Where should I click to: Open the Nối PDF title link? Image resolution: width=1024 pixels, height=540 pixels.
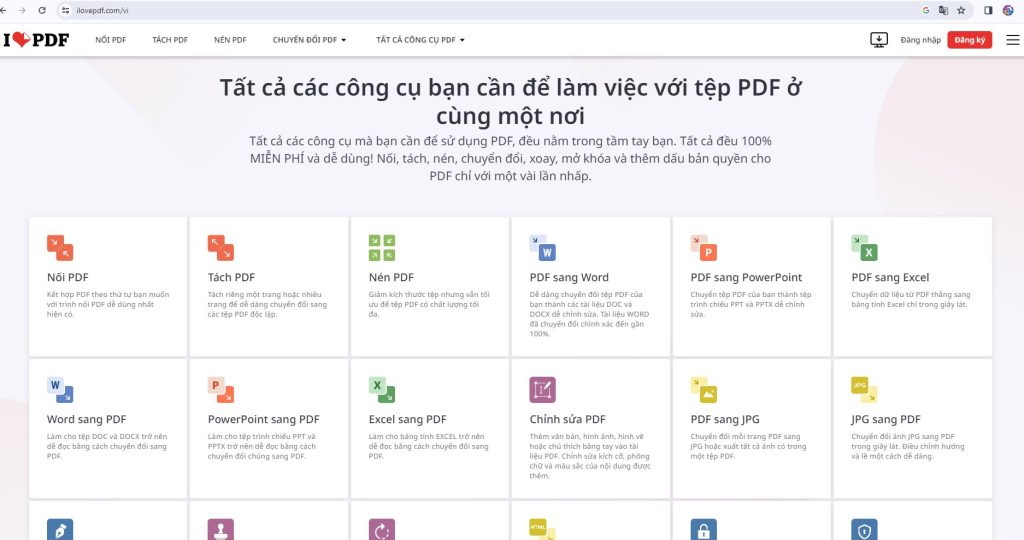pyautogui.click(x=67, y=278)
